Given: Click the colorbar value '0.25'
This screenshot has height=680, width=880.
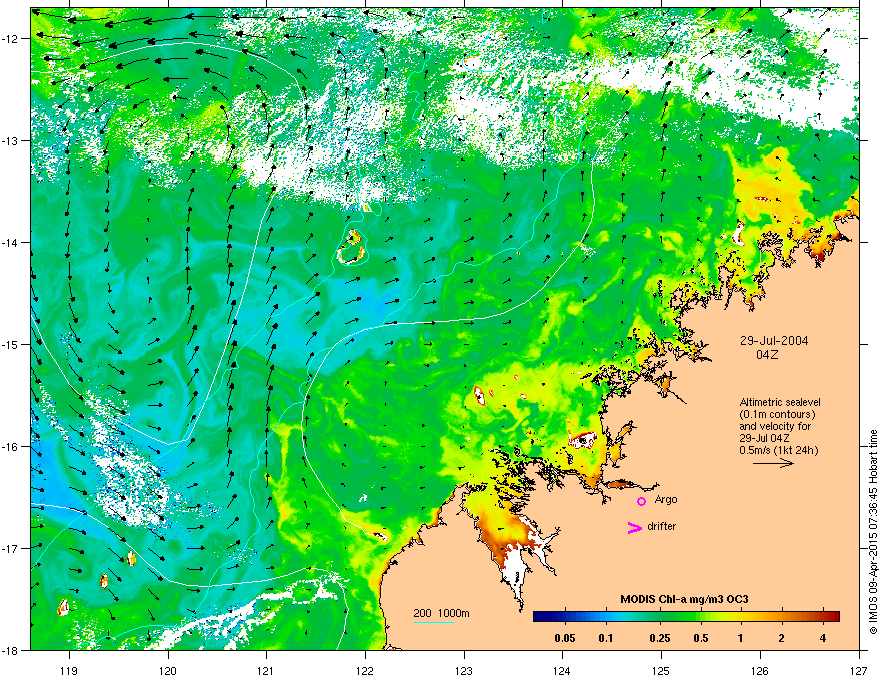Looking at the screenshot, I should tap(659, 638).
